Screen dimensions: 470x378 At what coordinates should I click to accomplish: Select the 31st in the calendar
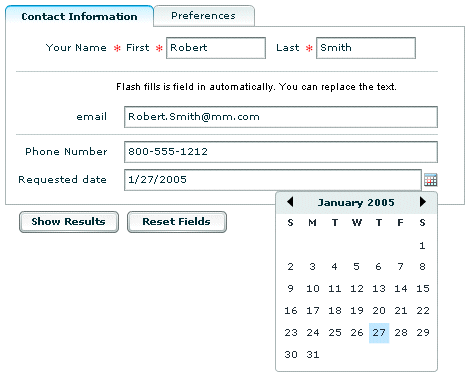(313, 355)
